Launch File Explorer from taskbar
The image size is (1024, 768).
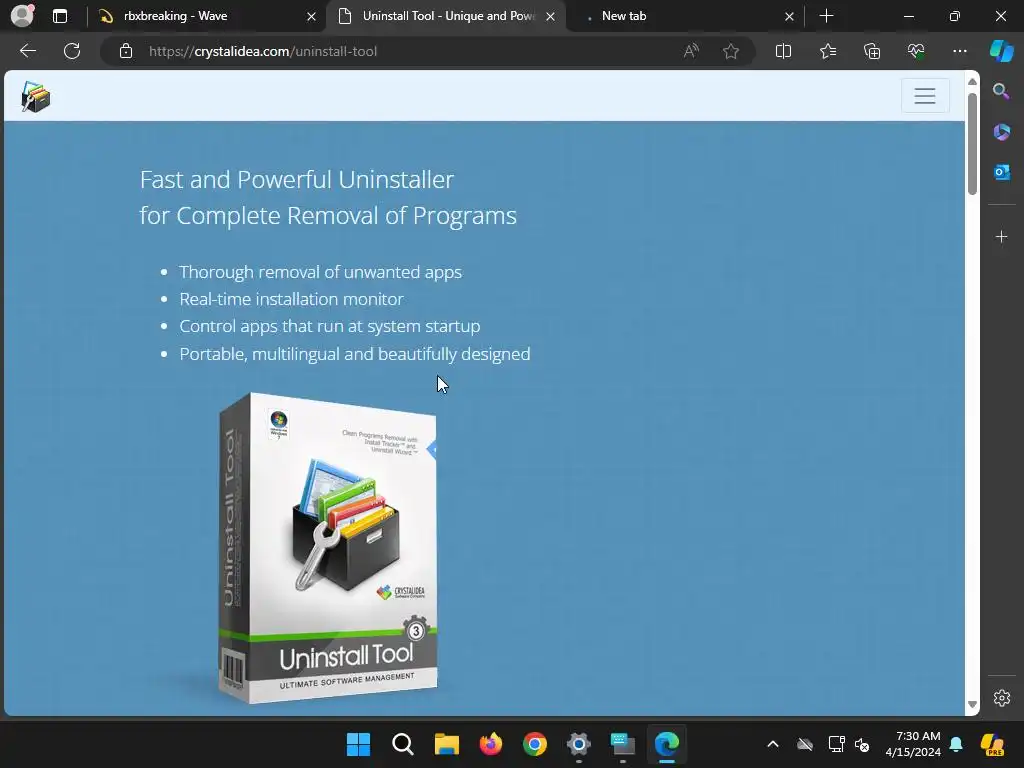point(447,744)
